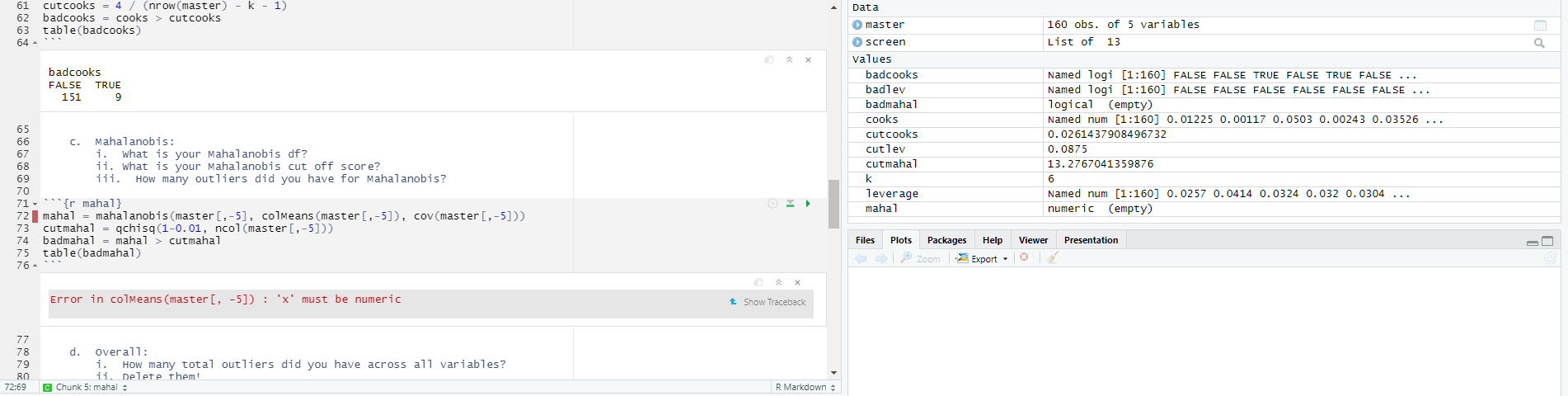Click the Show Traceback button
This screenshot has width=1568, height=396.
768,302
